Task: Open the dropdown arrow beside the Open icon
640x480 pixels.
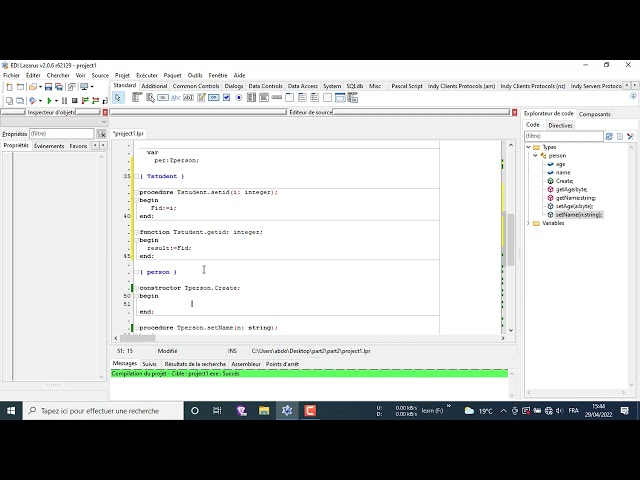Action: (40, 87)
